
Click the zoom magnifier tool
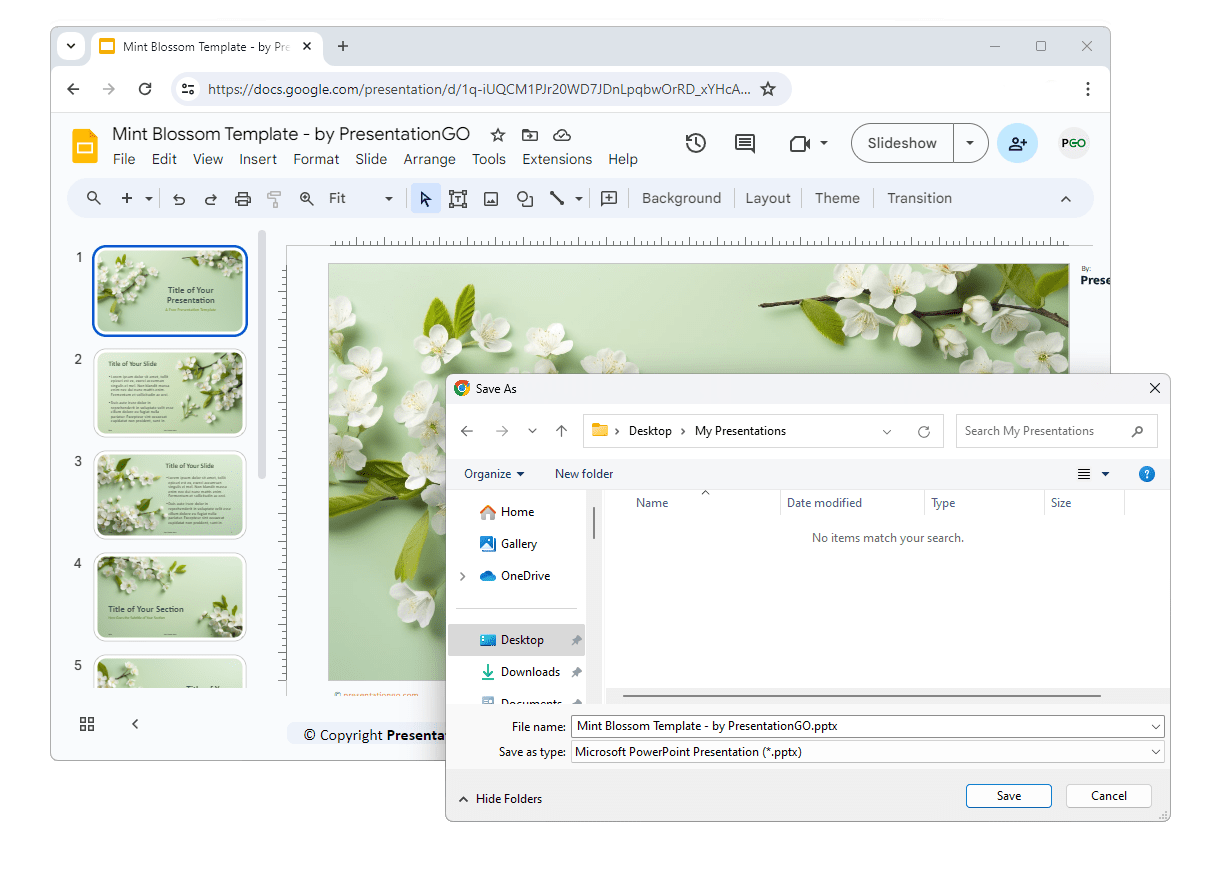click(307, 199)
